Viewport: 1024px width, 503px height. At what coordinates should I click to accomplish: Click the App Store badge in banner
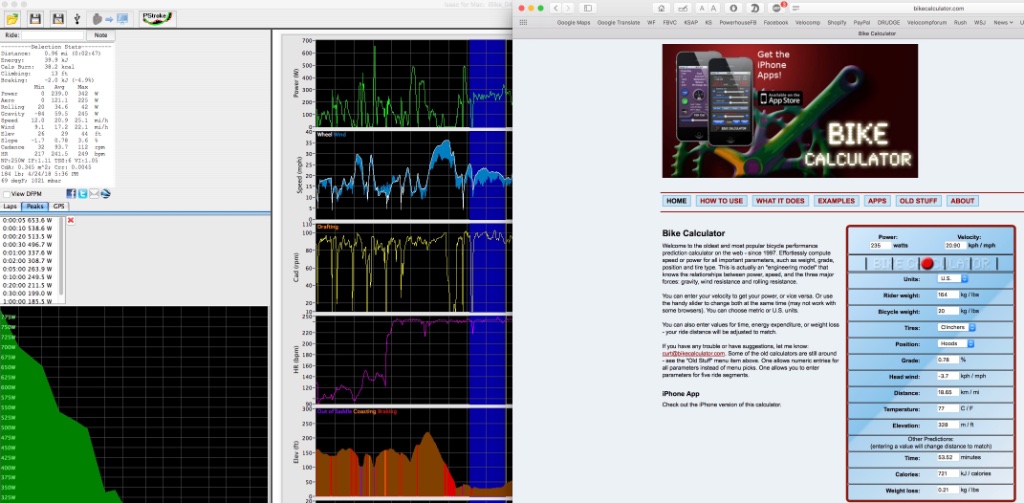779,99
